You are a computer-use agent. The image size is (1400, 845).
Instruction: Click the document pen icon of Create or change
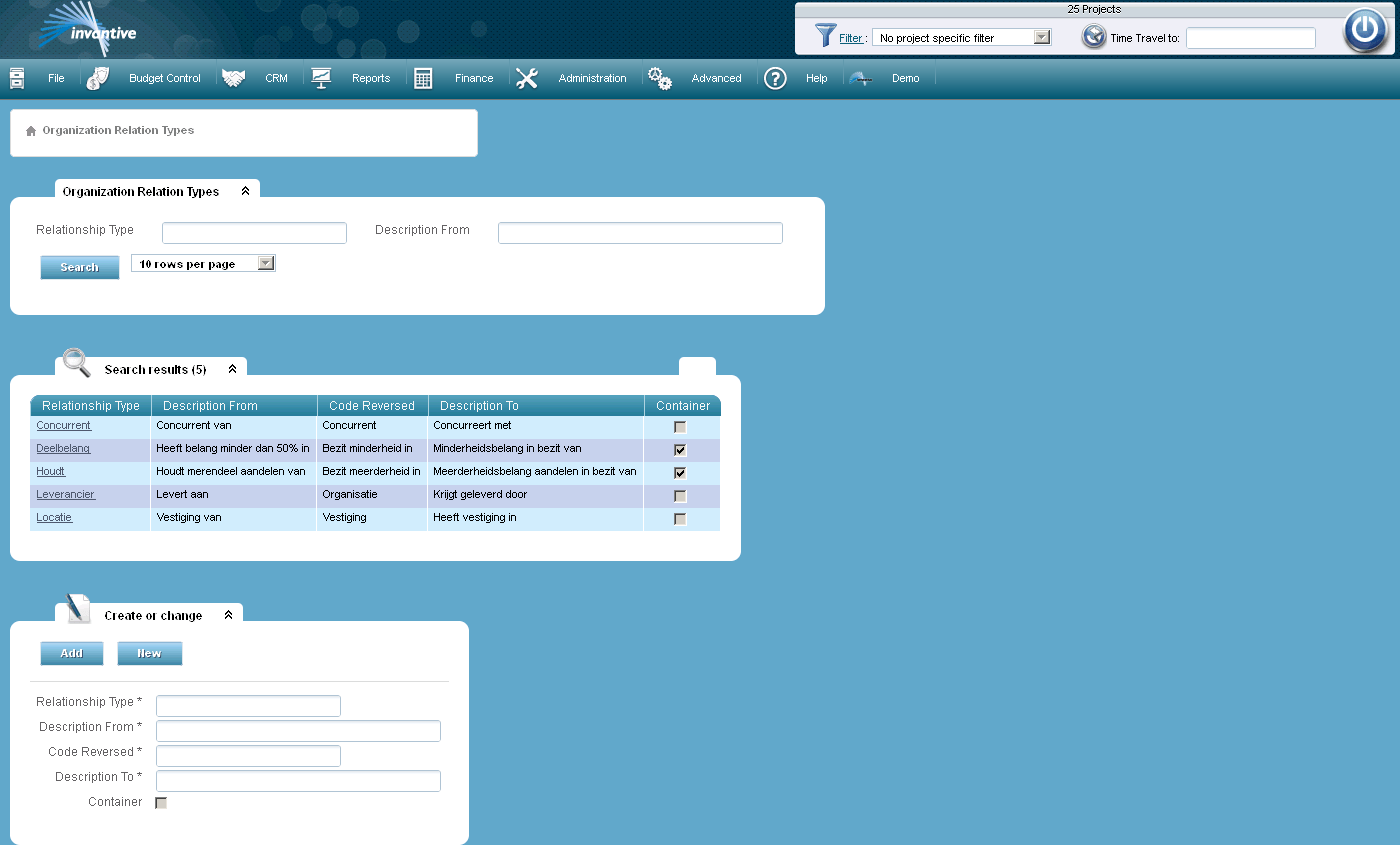pos(78,608)
